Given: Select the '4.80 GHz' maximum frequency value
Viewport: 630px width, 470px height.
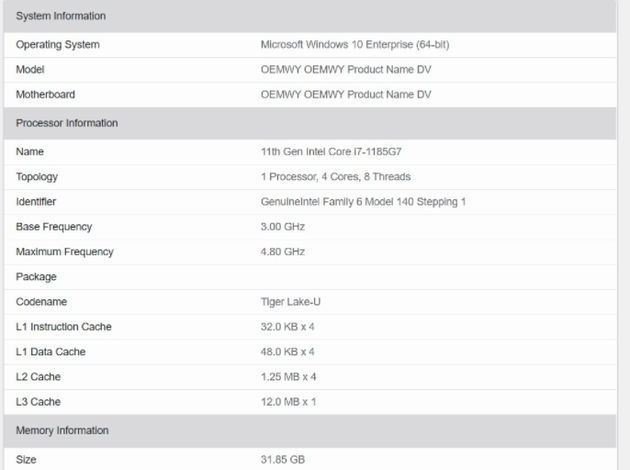Looking at the screenshot, I should pyautogui.click(x=282, y=252).
